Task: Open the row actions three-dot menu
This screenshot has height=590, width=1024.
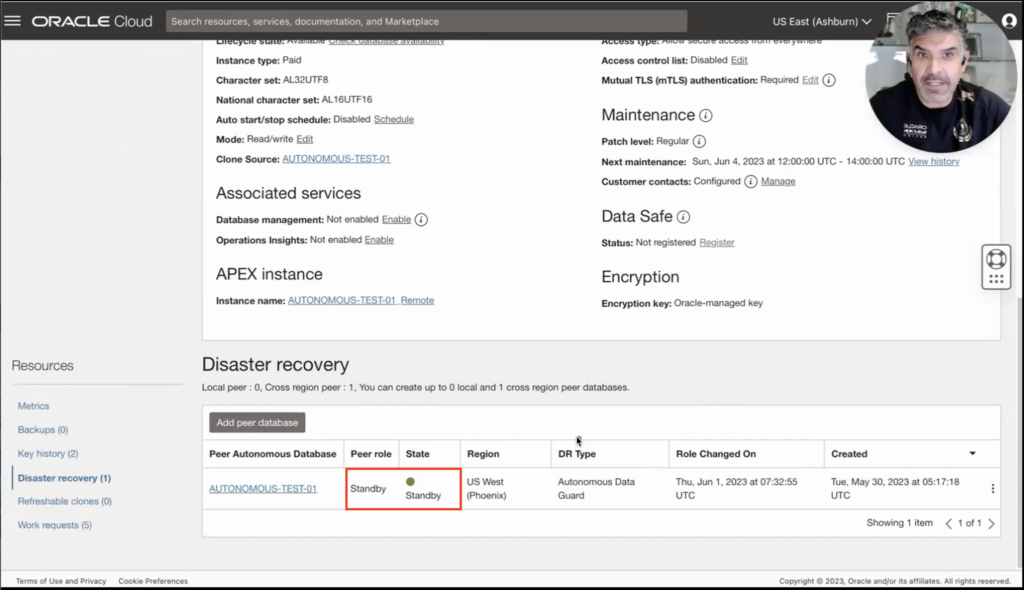Action: (992, 489)
